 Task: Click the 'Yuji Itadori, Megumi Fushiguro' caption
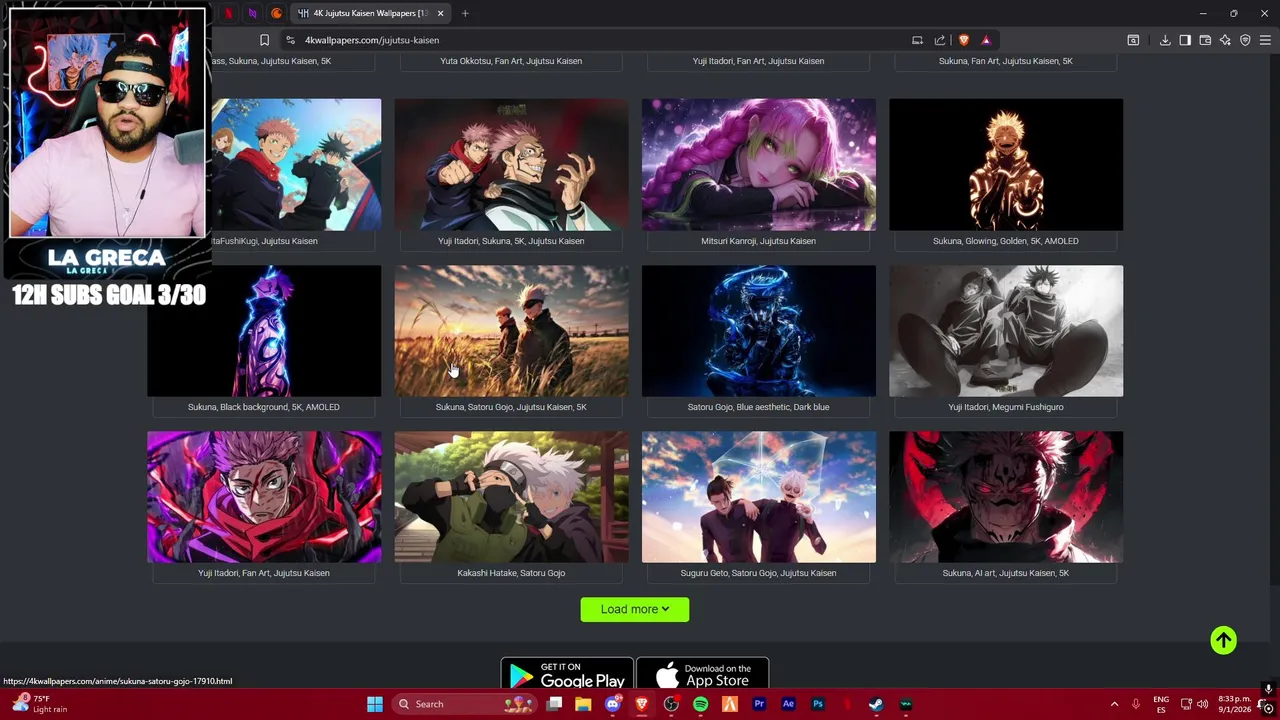pos(1006,407)
